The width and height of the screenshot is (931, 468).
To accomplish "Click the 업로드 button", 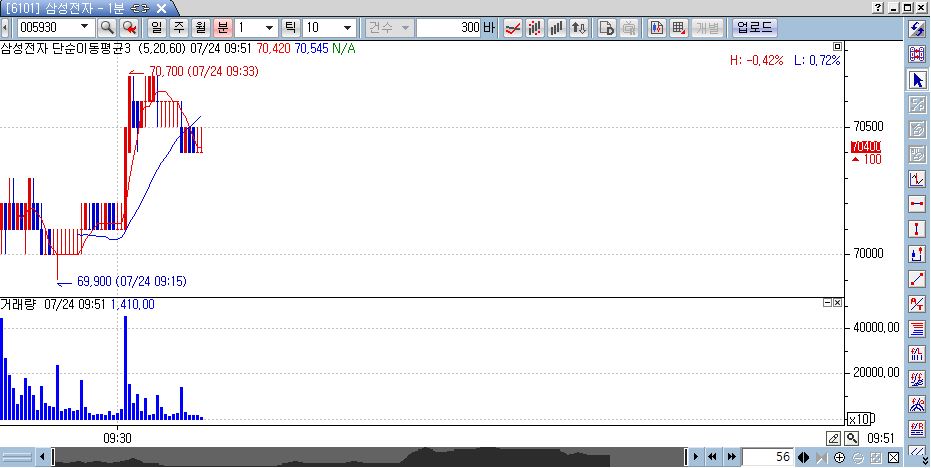I will 754,27.
